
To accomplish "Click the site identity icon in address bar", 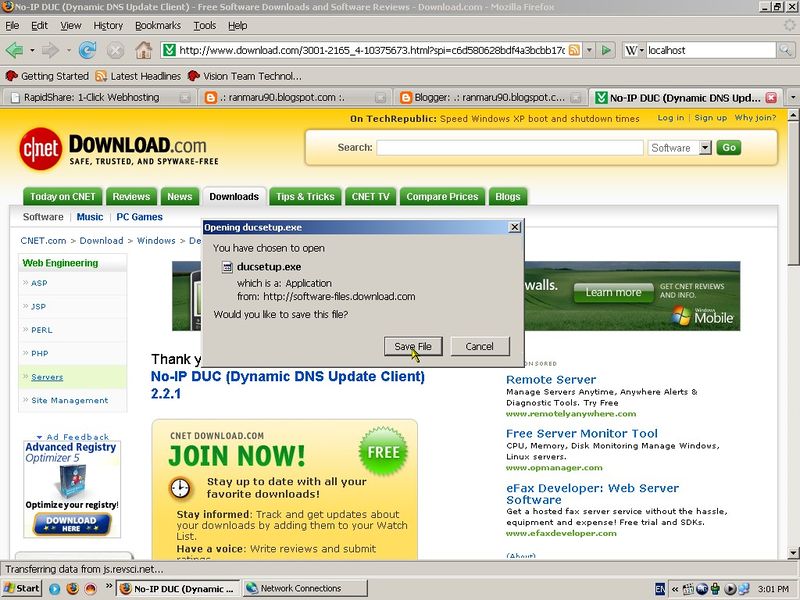I will pyautogui.click(x=169, y=50).
